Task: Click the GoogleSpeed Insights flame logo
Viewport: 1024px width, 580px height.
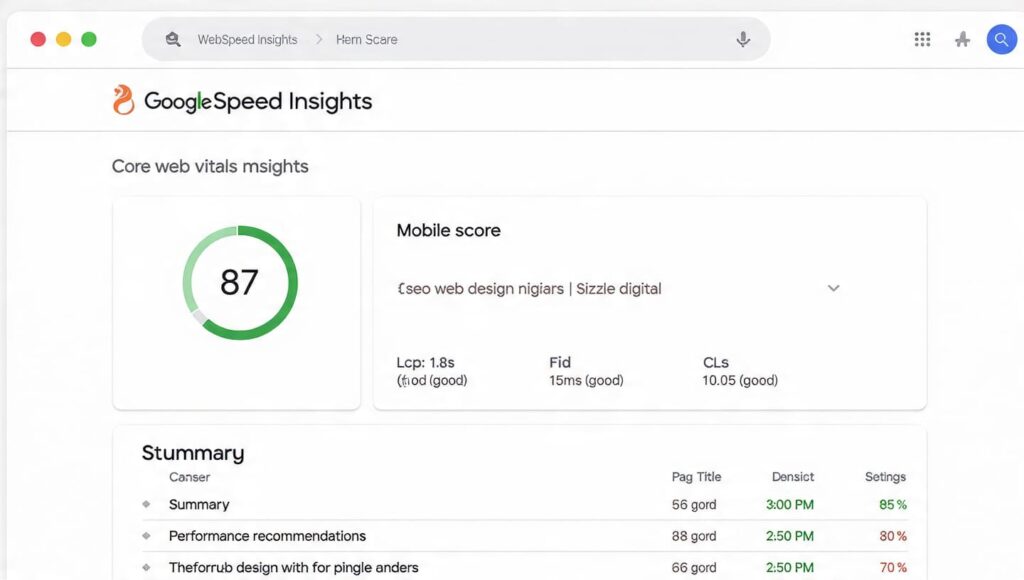Action: click(123, 100)
